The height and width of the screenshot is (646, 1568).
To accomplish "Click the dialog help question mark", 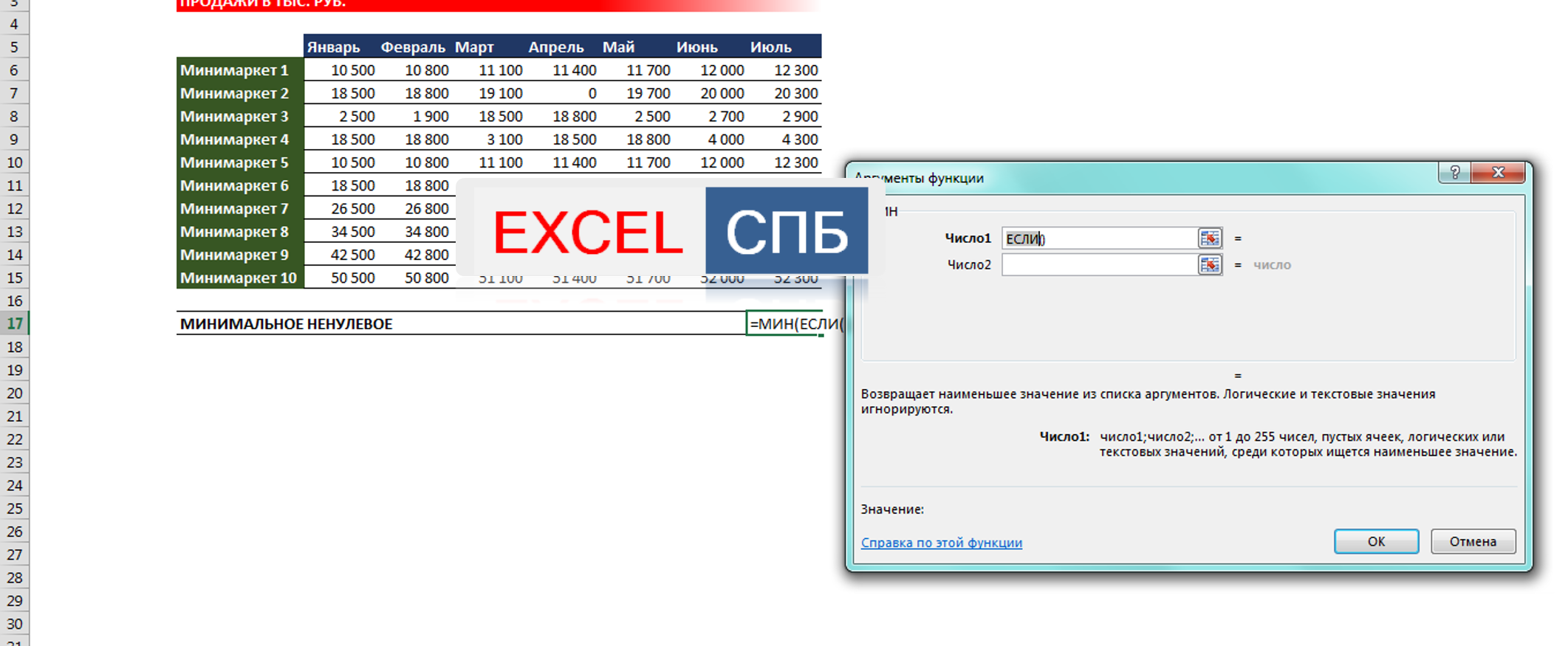I will [x=1454, y=173].
